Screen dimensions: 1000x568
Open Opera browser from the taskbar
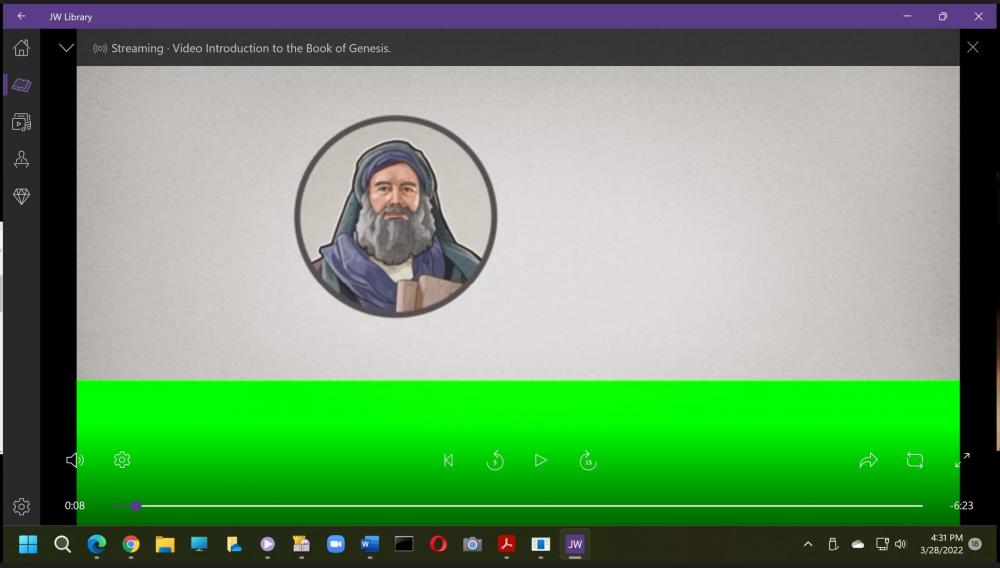(x=438, y=544)
